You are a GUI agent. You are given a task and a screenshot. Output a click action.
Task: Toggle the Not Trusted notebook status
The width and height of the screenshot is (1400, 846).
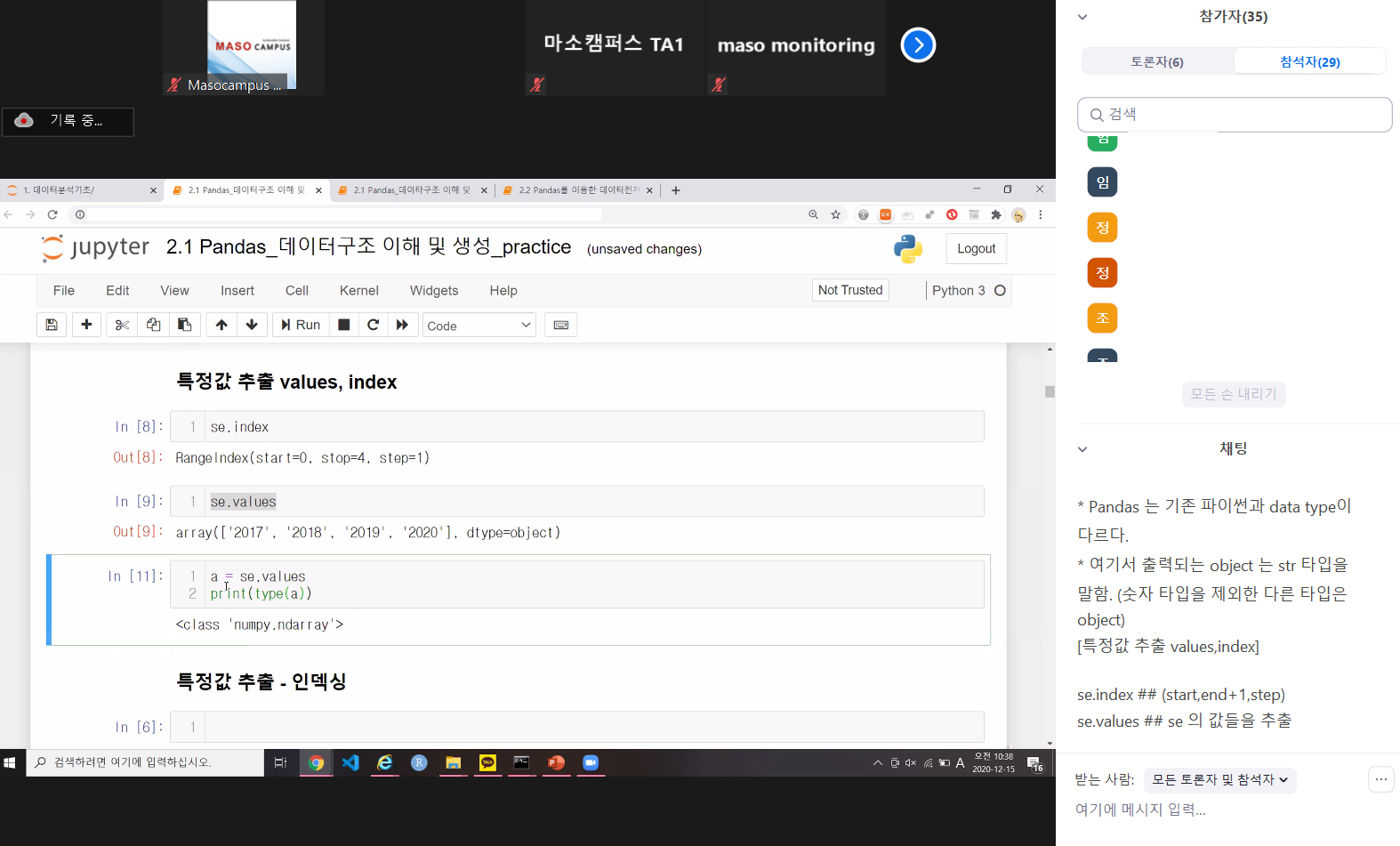pos(849,290)
